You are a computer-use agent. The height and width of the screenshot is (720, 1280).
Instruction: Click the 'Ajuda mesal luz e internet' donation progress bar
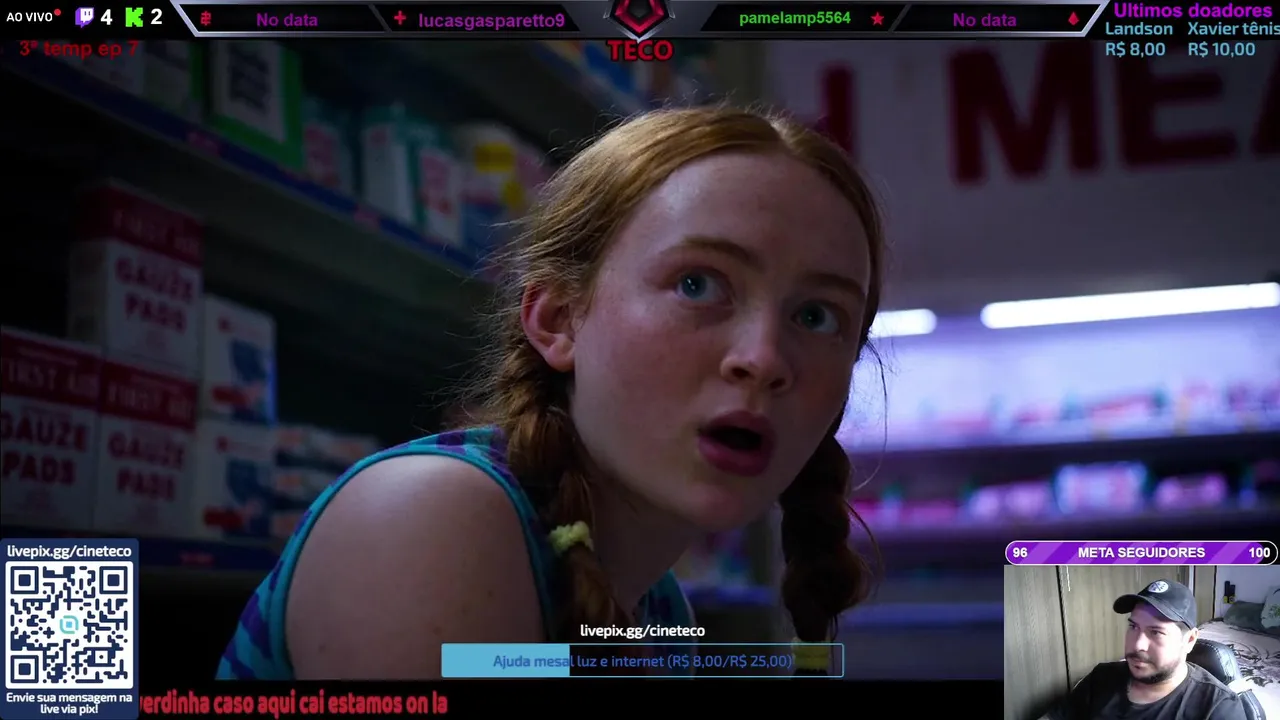click(x=642, y=661)
